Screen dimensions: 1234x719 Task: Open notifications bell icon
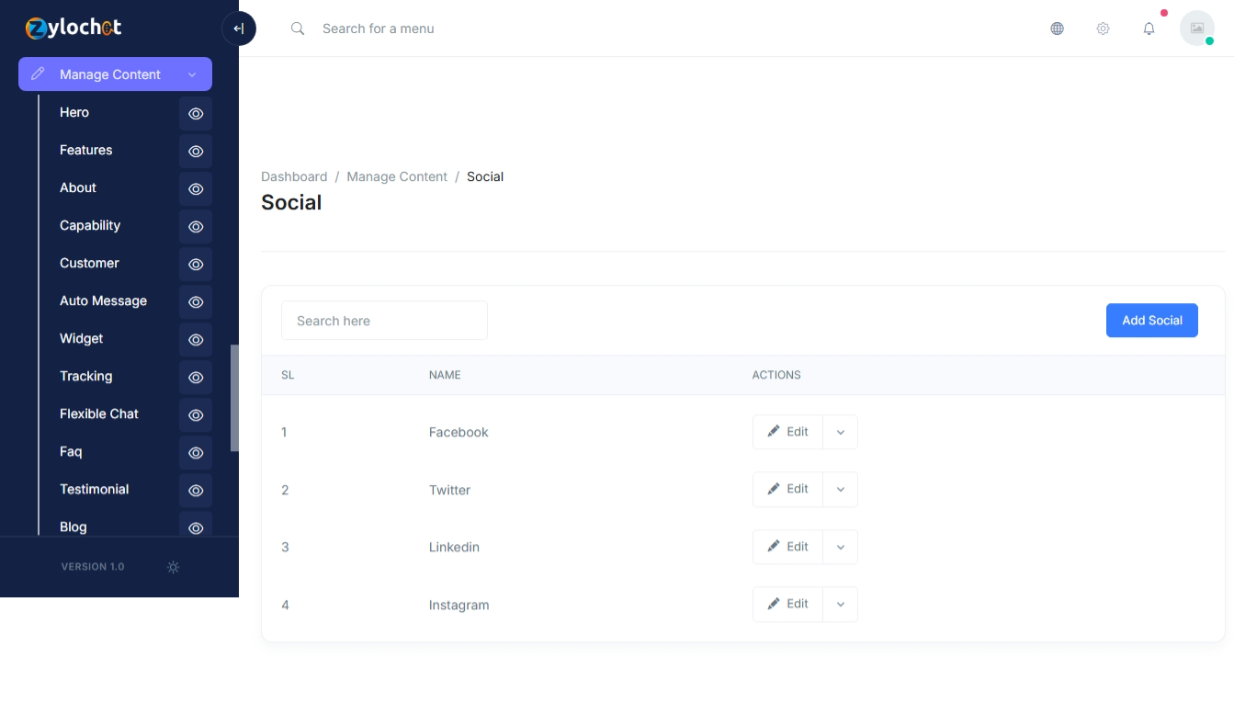pyautogui.click(x=1149, y=29)
